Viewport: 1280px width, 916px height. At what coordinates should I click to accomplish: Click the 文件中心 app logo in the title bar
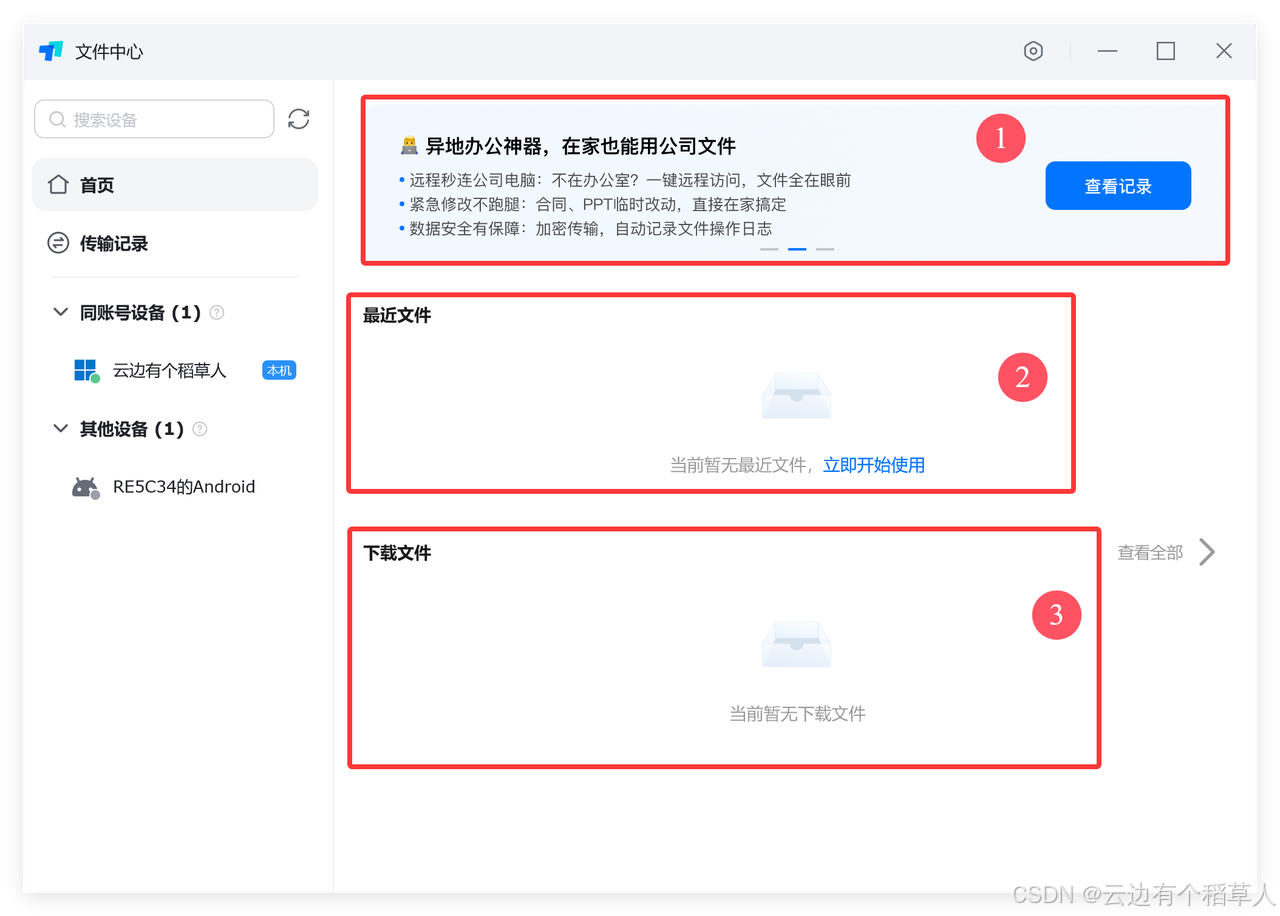[51, 51]
